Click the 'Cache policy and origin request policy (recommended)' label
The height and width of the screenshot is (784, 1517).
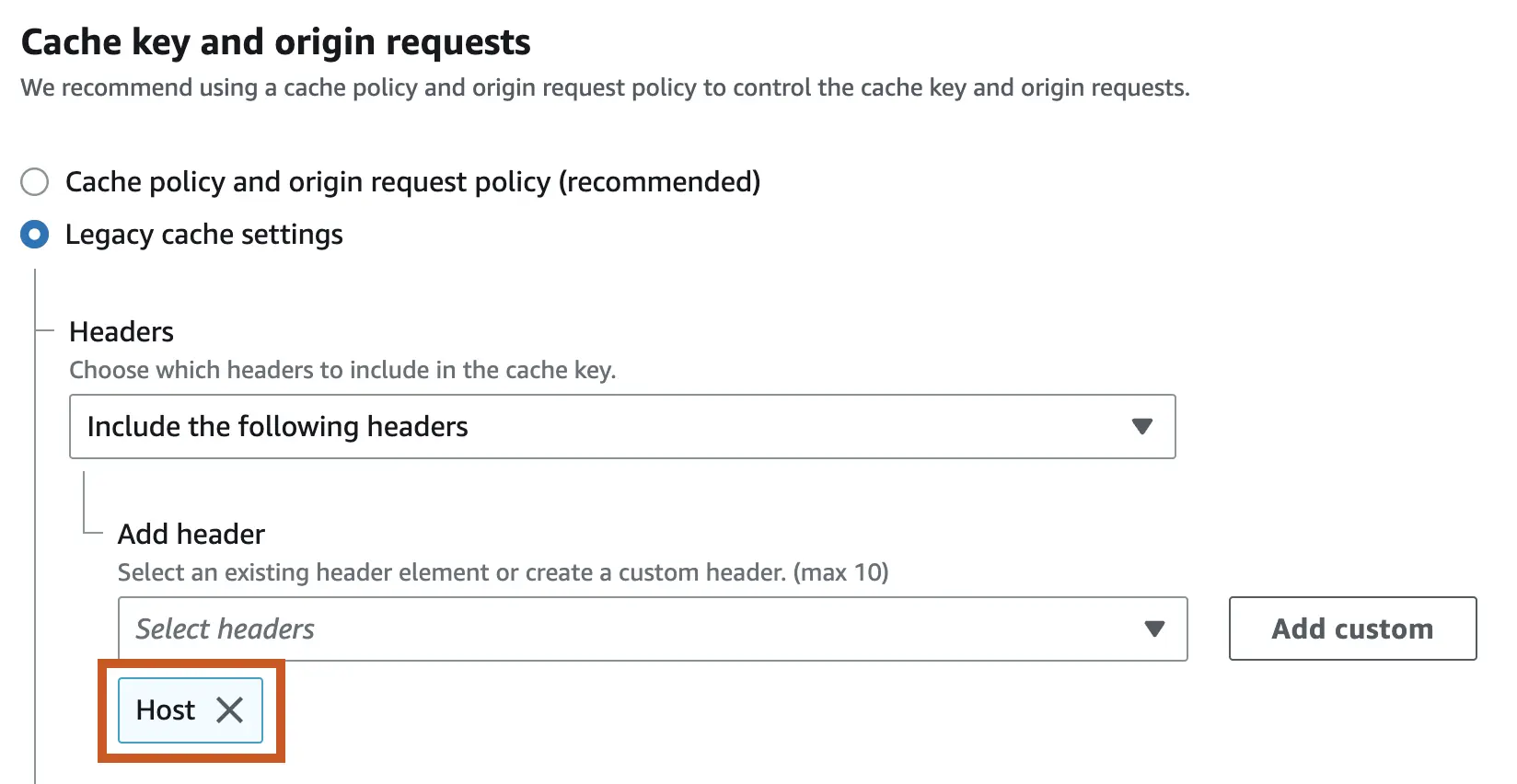click(x=412, y=182)
